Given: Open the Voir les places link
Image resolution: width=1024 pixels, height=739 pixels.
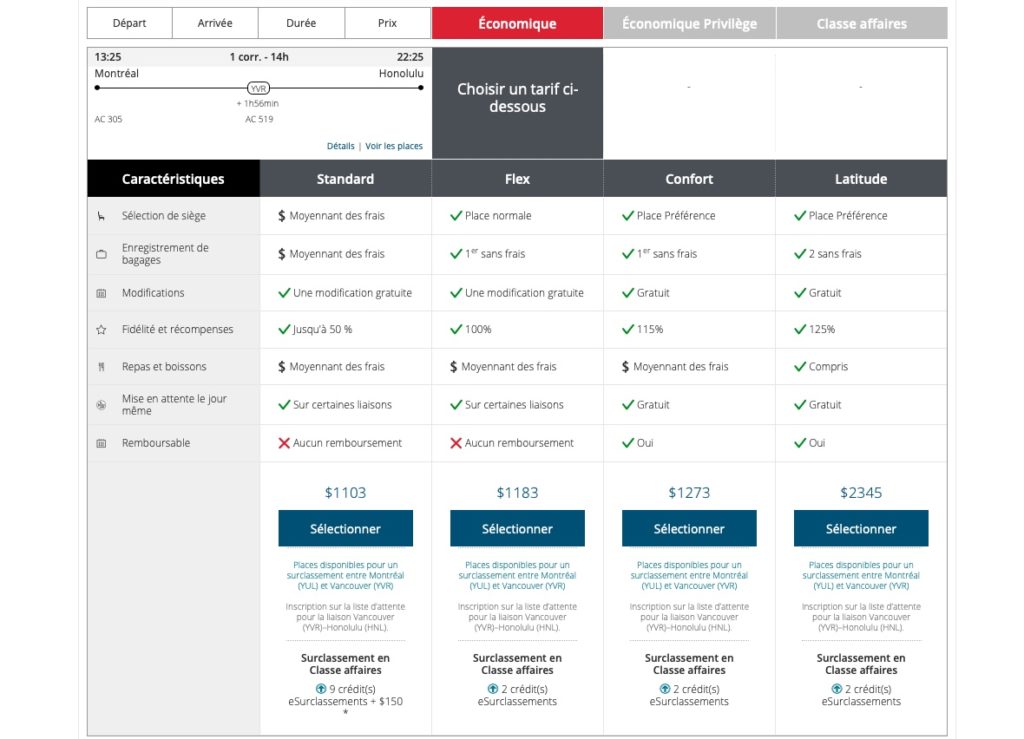Looking at the screenshot, I should [x=394, y=146].
